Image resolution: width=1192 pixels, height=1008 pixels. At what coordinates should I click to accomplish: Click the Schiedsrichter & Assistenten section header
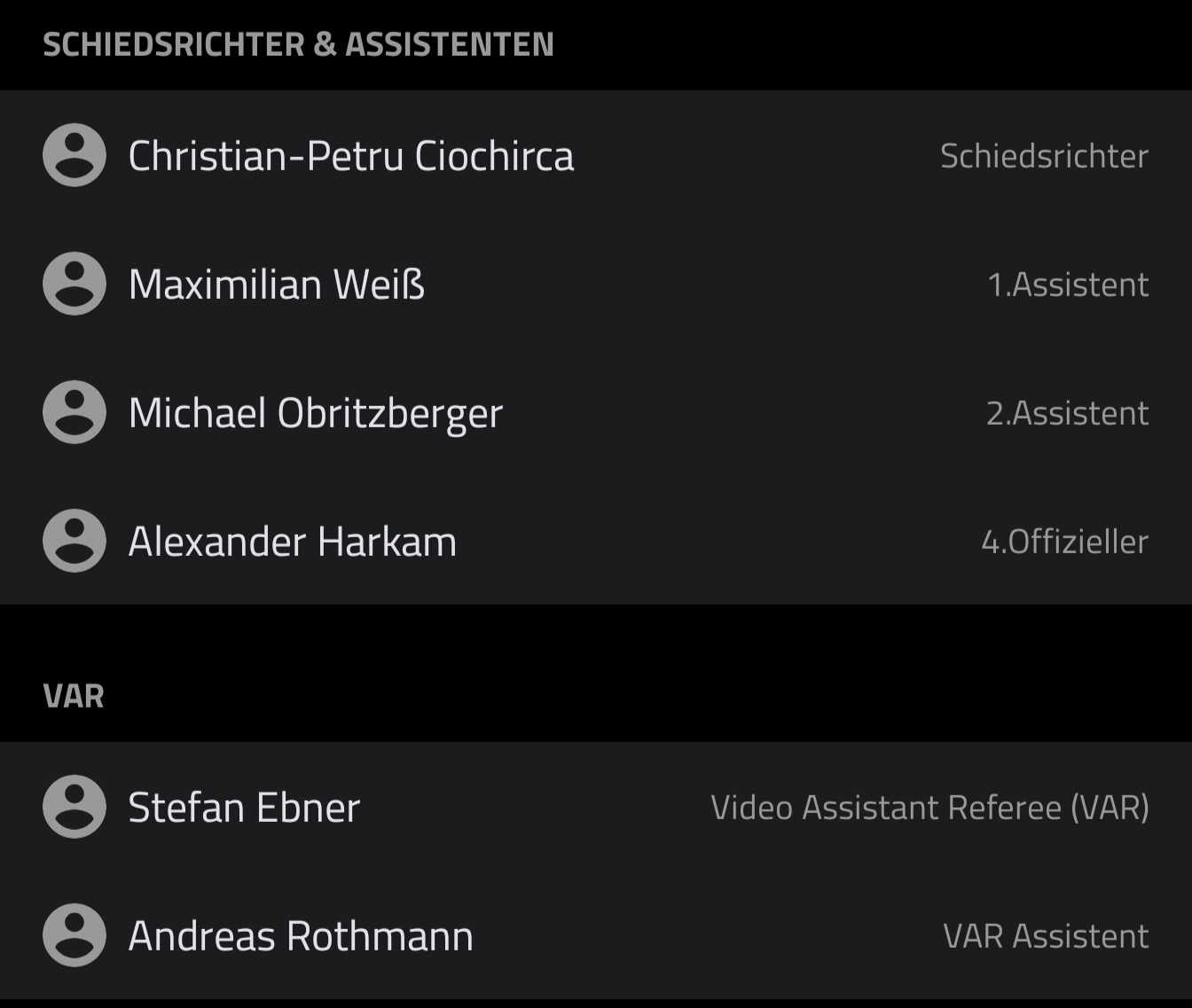point(298,44)
